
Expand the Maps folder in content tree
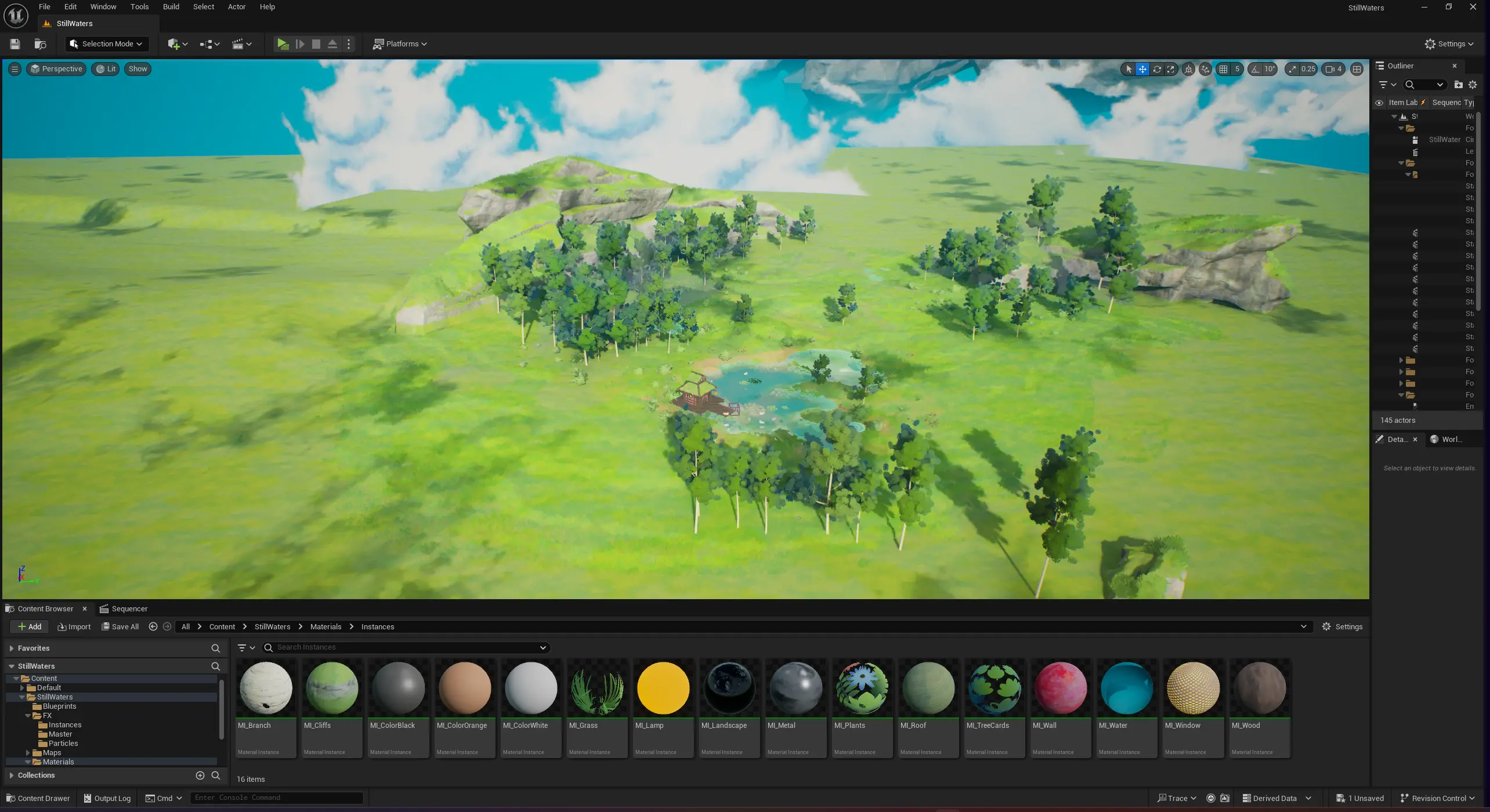click(x=27, y=753)
